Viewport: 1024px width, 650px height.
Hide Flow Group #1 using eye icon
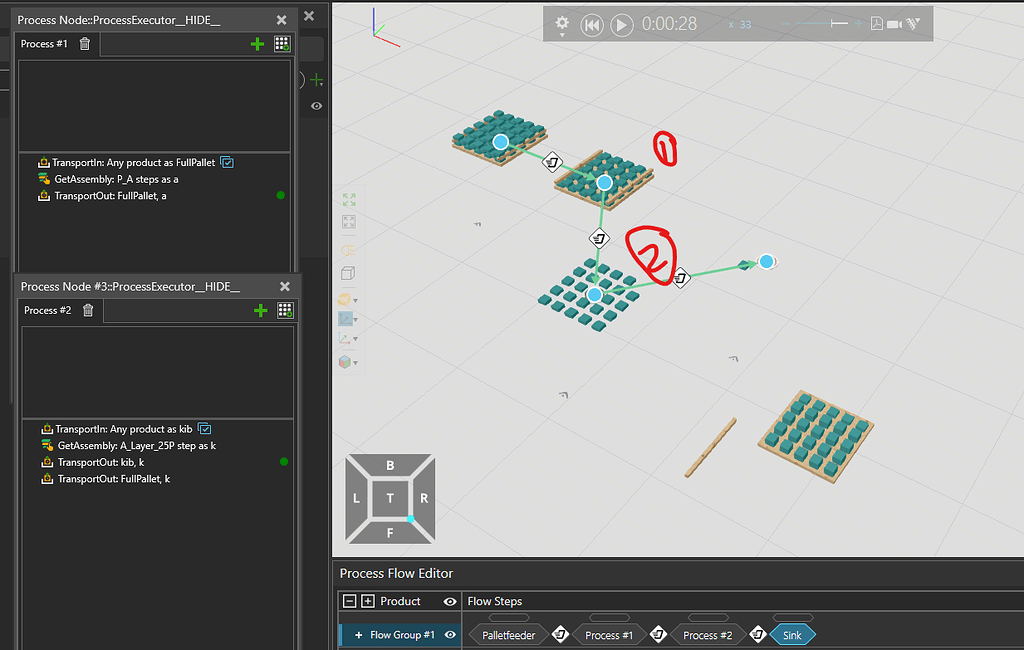[450, 635]
